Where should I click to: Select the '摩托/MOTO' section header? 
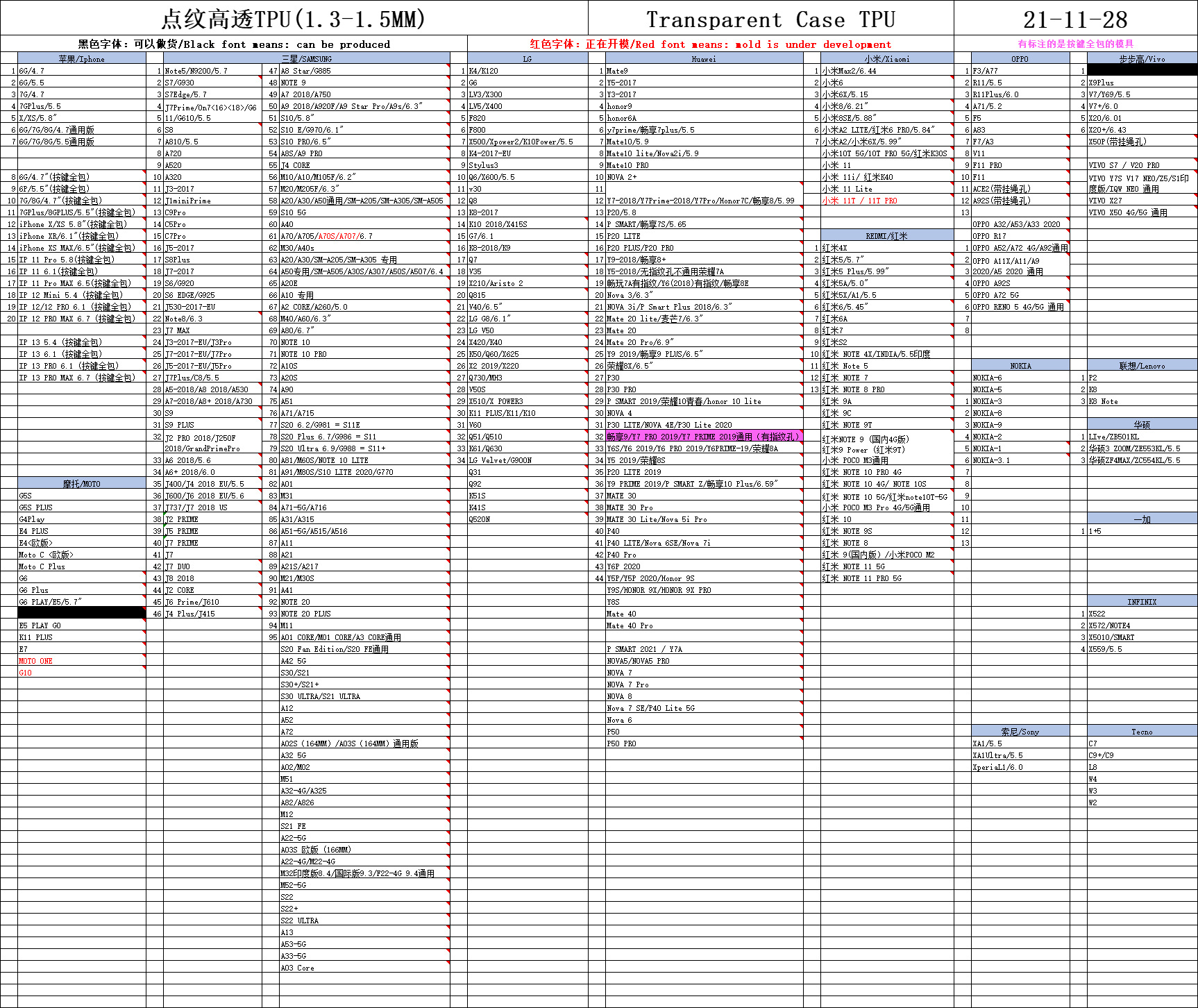[82, 484]
